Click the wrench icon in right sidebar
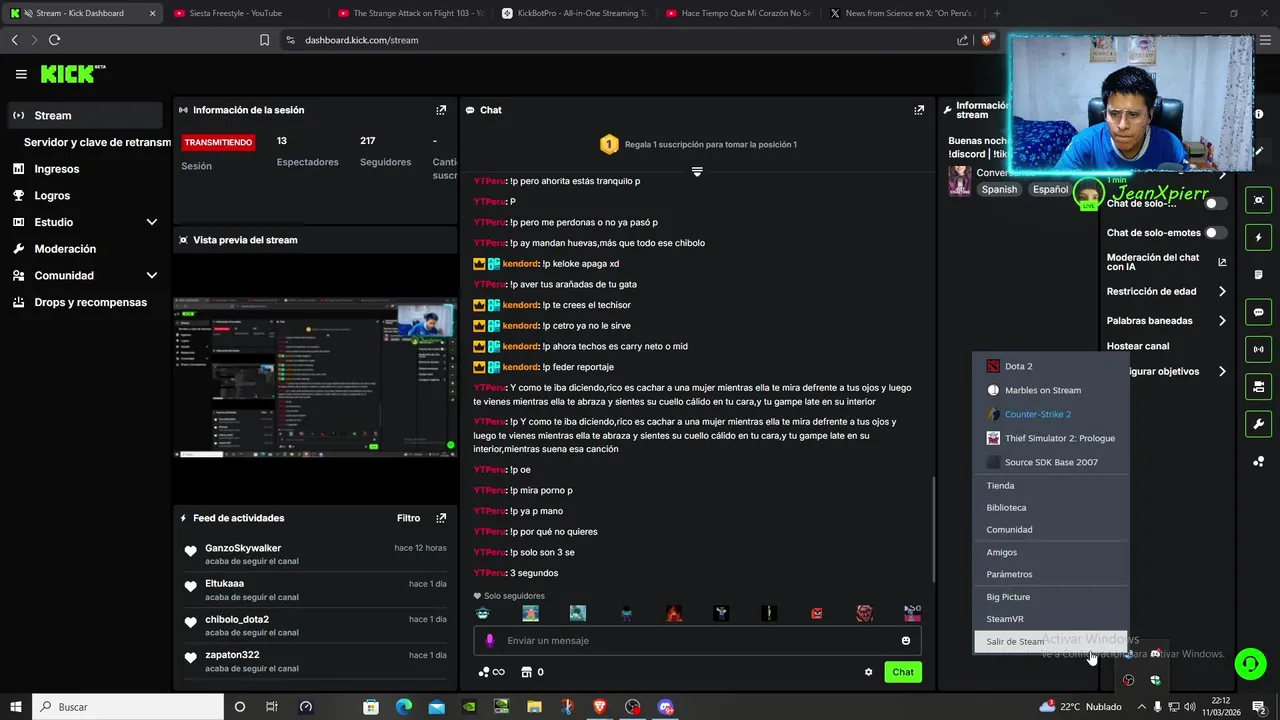The width and height of the screenshot is (1280, 720). click(x=1259, y=424)
